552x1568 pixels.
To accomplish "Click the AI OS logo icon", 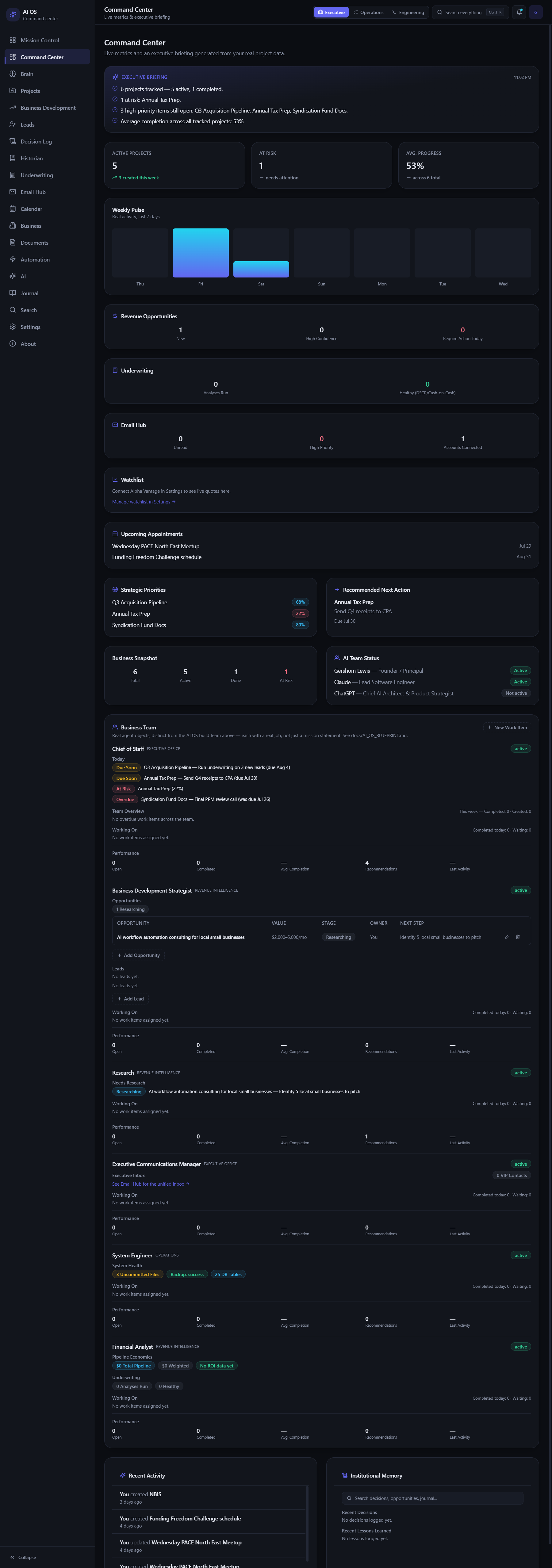I will (x=13, y=15).
